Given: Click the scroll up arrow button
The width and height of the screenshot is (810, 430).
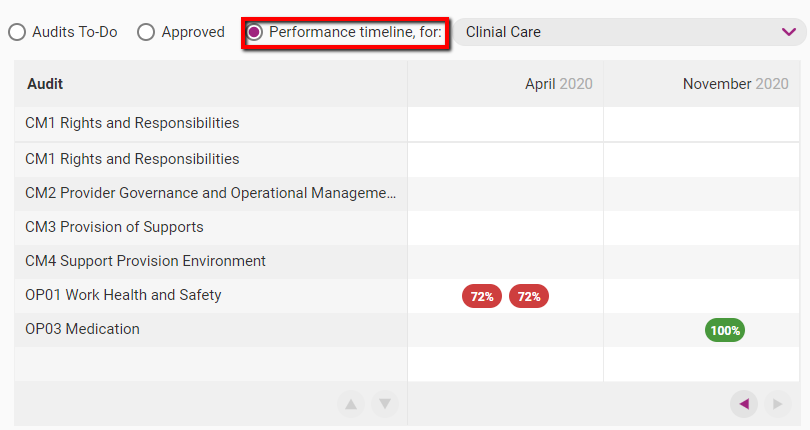Looking at the screenshot, I should (351, 404).
